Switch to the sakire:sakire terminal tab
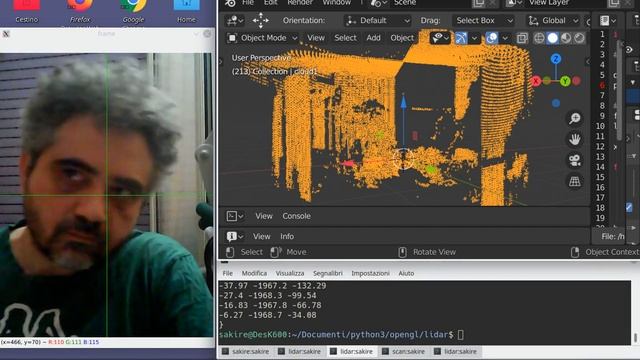This screenshot has width=640, height=360. tap(246, 351)
